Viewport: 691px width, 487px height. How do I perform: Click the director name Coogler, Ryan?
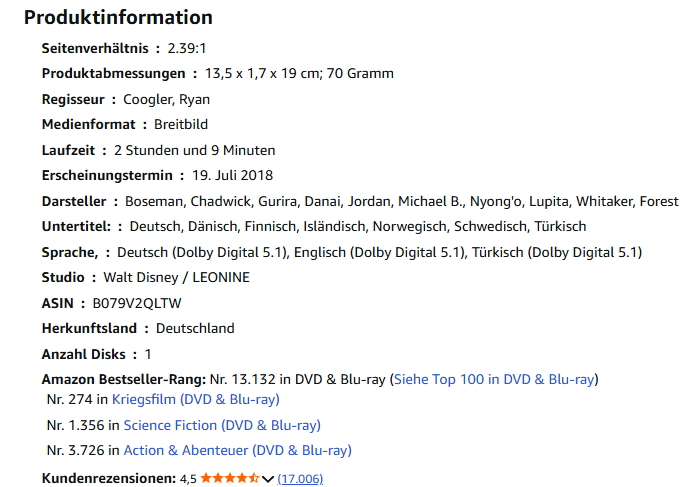click(x=166, y=99)
